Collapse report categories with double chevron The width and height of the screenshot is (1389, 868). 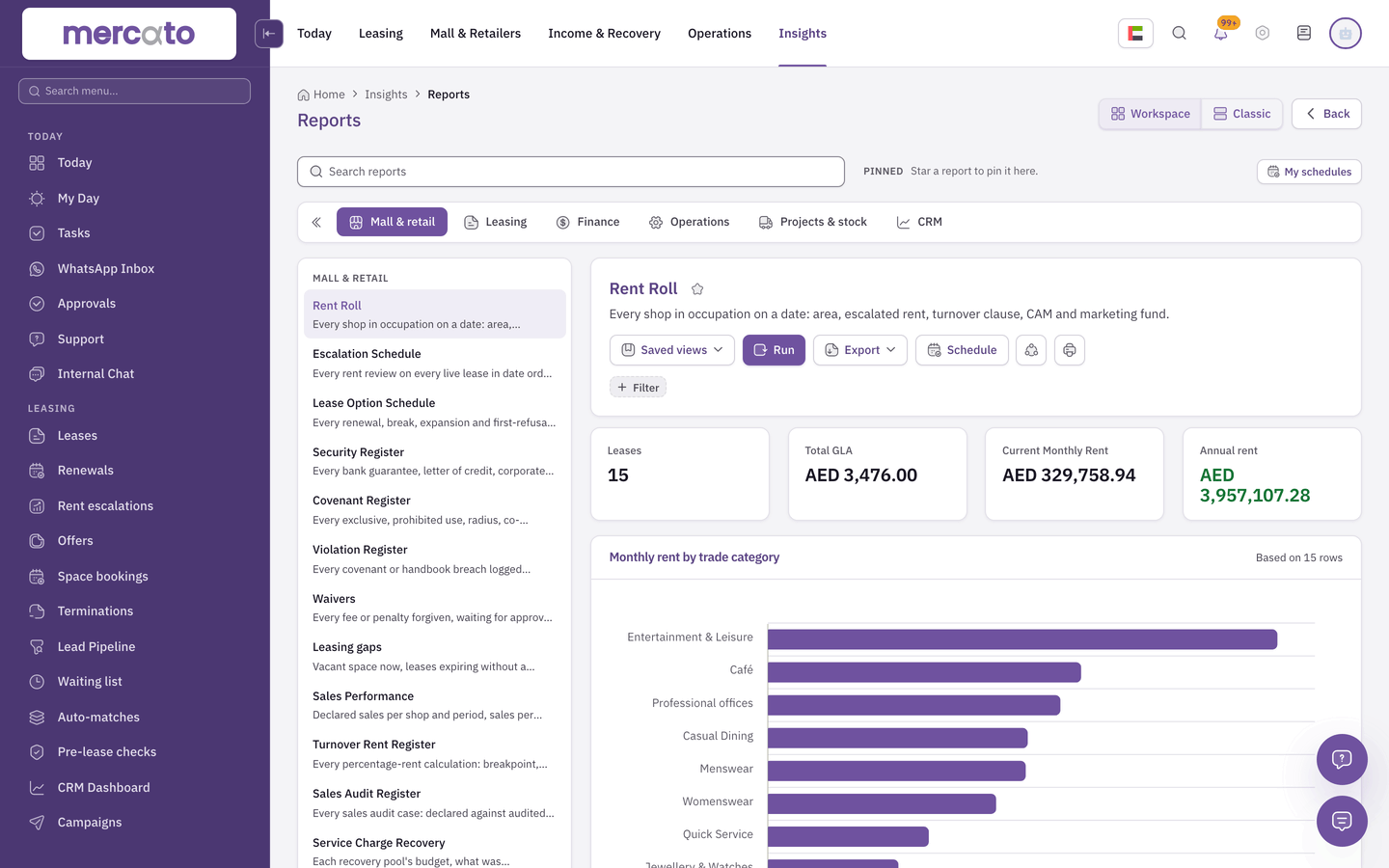coord(316,222)
